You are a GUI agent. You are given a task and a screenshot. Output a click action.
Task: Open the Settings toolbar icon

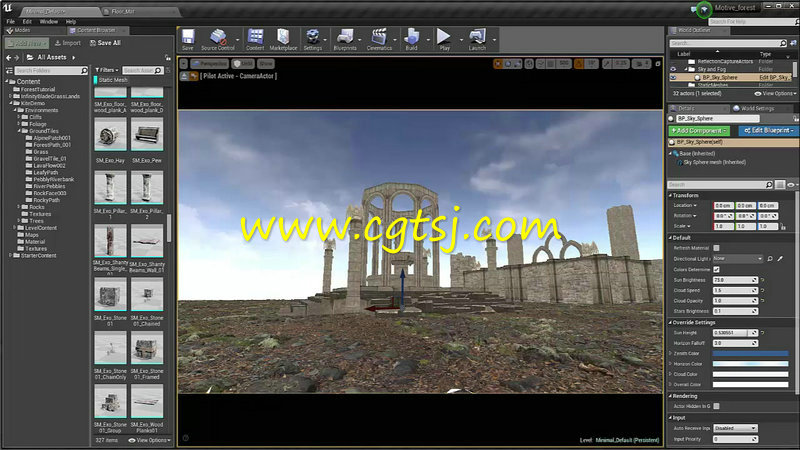point(313,39)
